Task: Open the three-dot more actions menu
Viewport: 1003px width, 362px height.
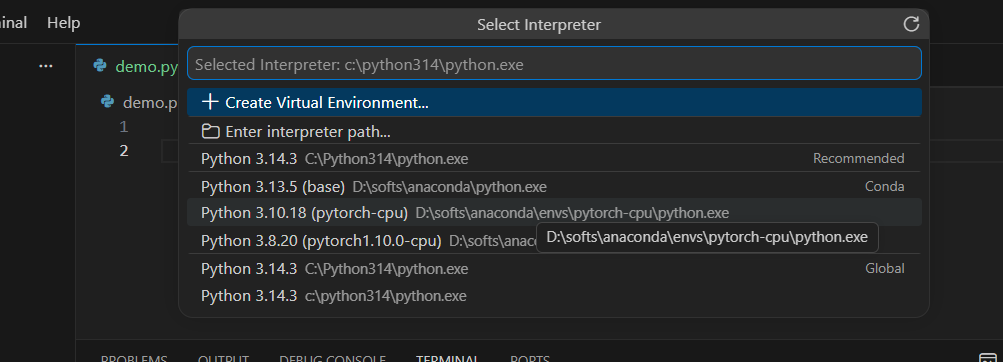Action: (46, 65)
